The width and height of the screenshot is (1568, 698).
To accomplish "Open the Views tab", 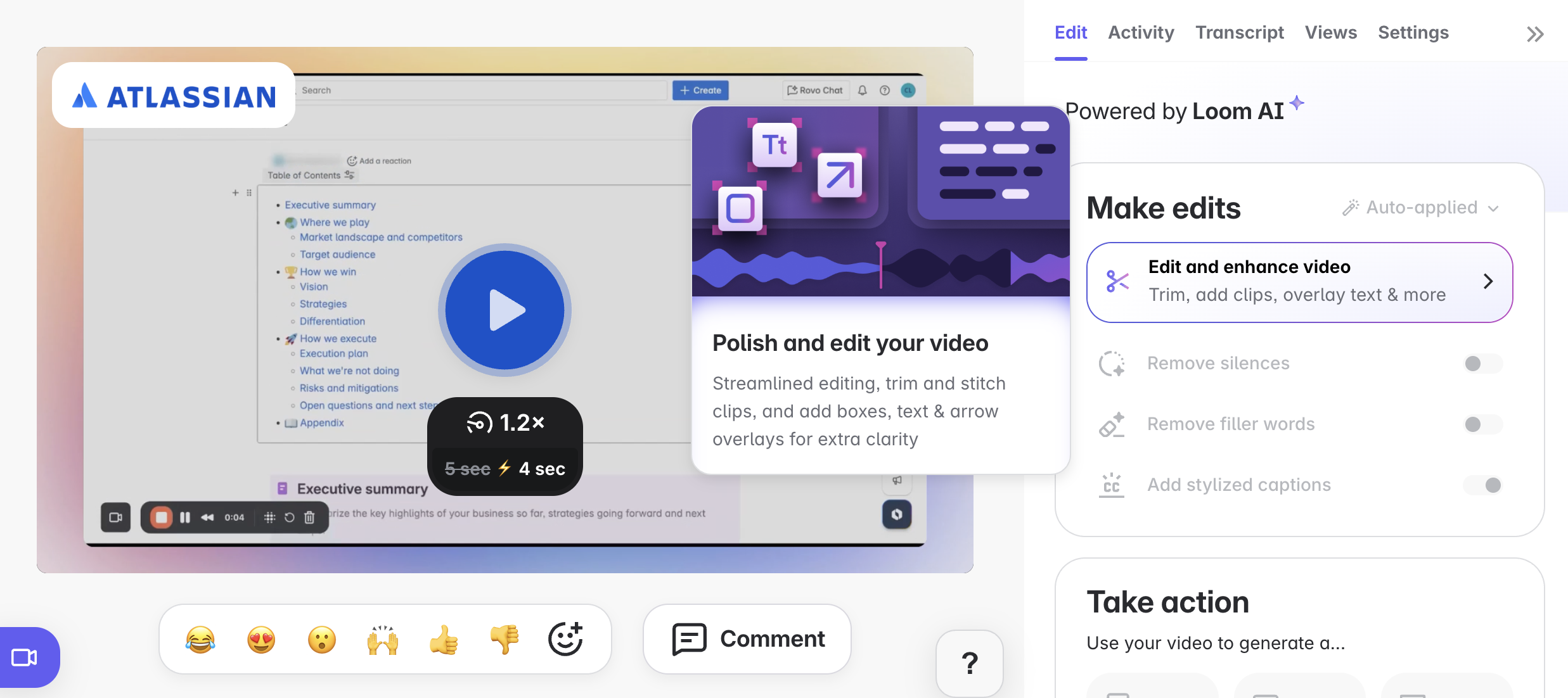I will point(1330,32).
